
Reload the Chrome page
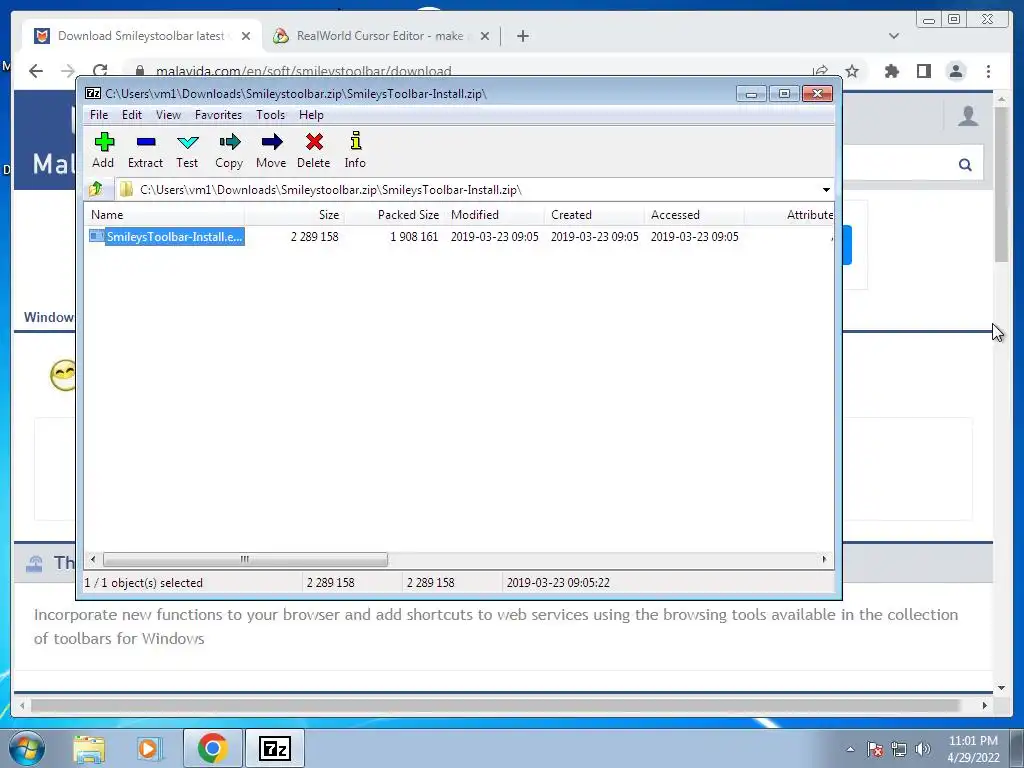click(x=100, y=71)
